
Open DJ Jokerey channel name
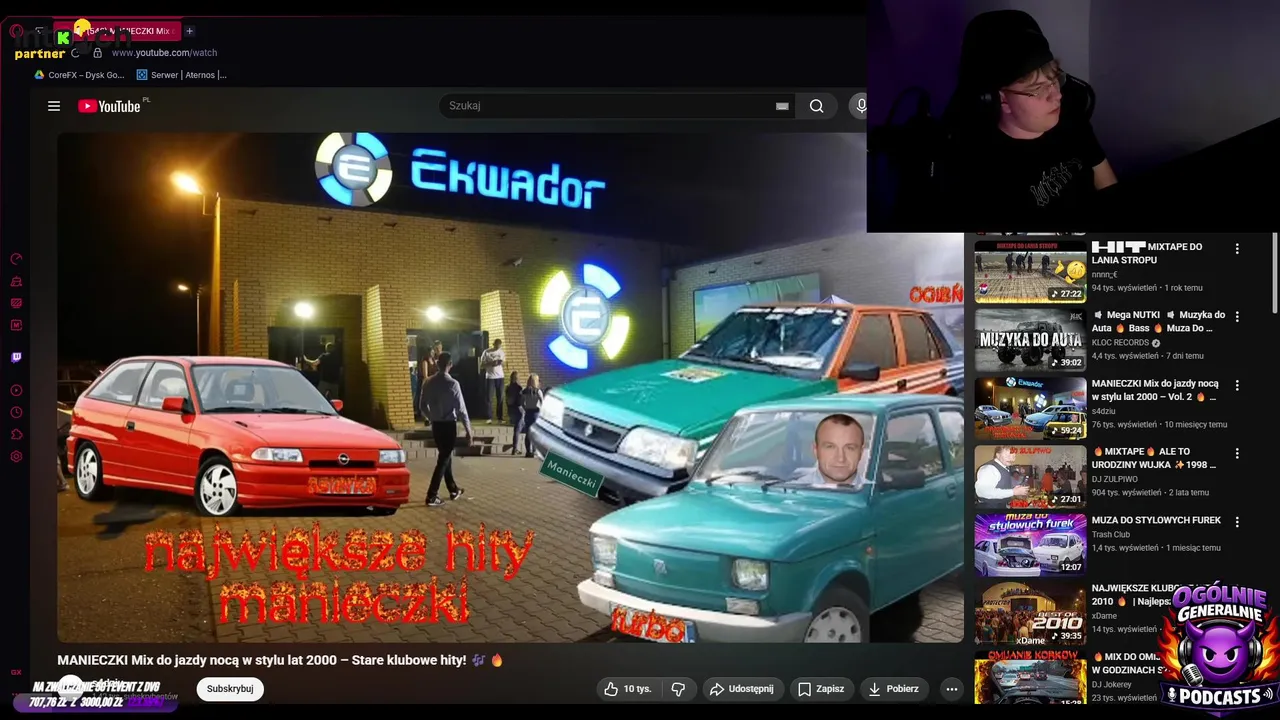click(x=1112, y=684)
